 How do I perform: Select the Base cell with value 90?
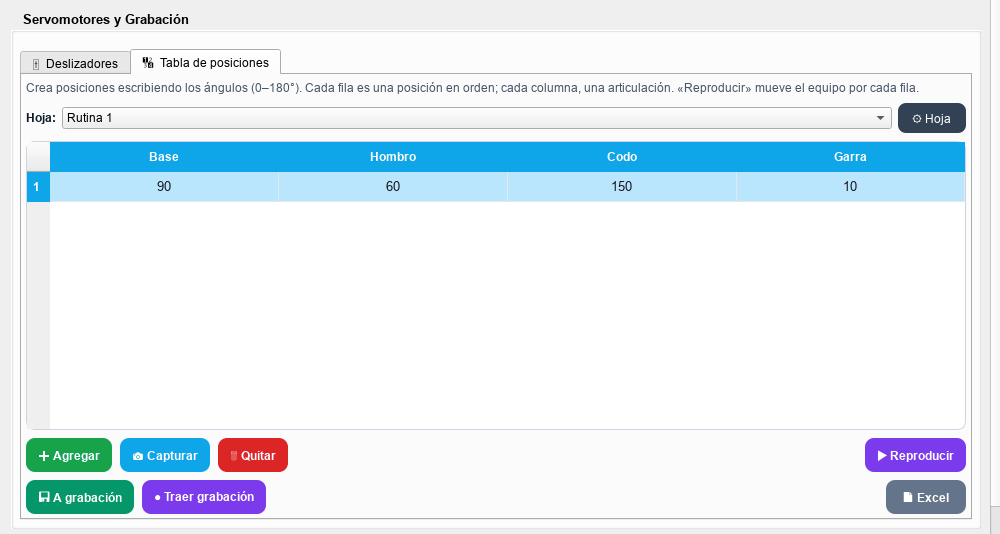click(164, 187)
